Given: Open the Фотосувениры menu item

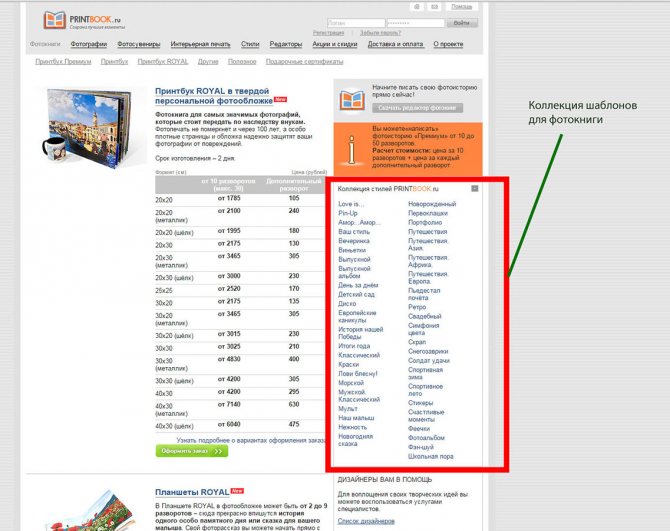Looking at the screenshot, I should [x=138, y=45].
